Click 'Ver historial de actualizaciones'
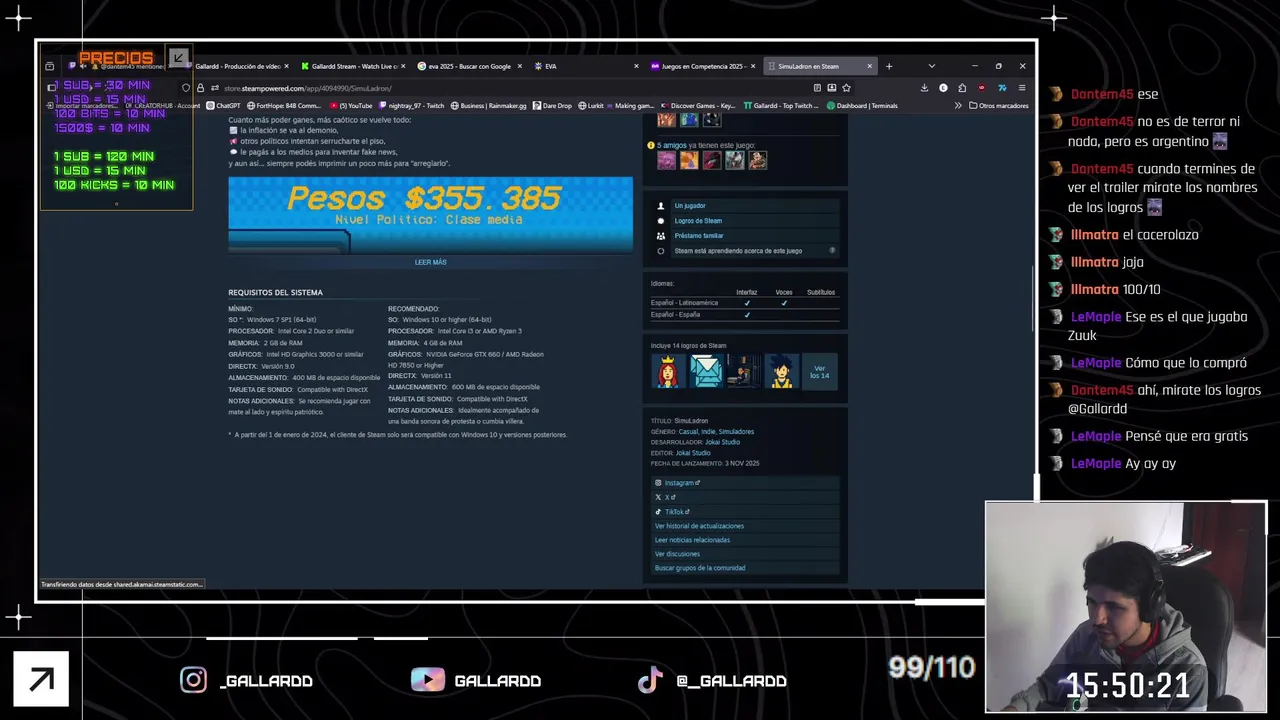This screenshot has width=1280, height=720. (699, 526)
